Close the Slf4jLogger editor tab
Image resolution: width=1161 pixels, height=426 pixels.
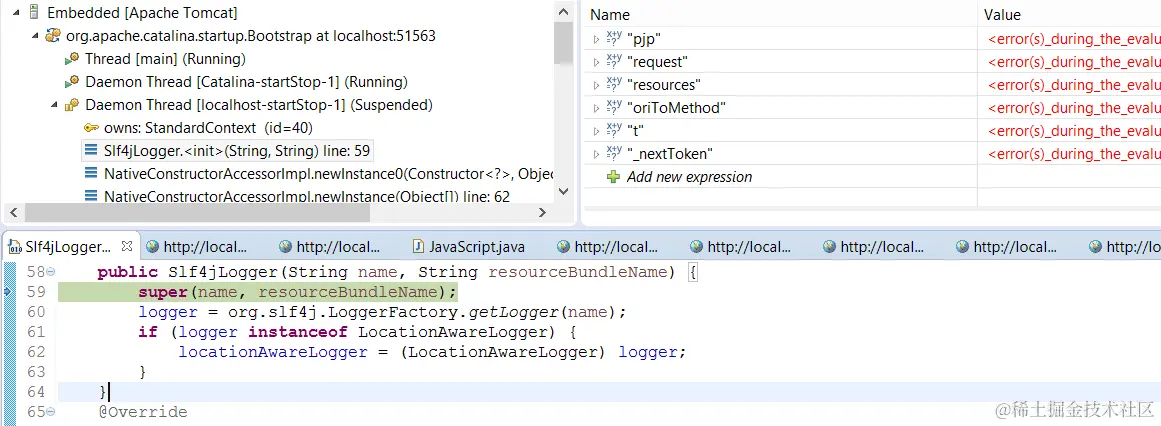pyautogui.click(x=126, y=245)
